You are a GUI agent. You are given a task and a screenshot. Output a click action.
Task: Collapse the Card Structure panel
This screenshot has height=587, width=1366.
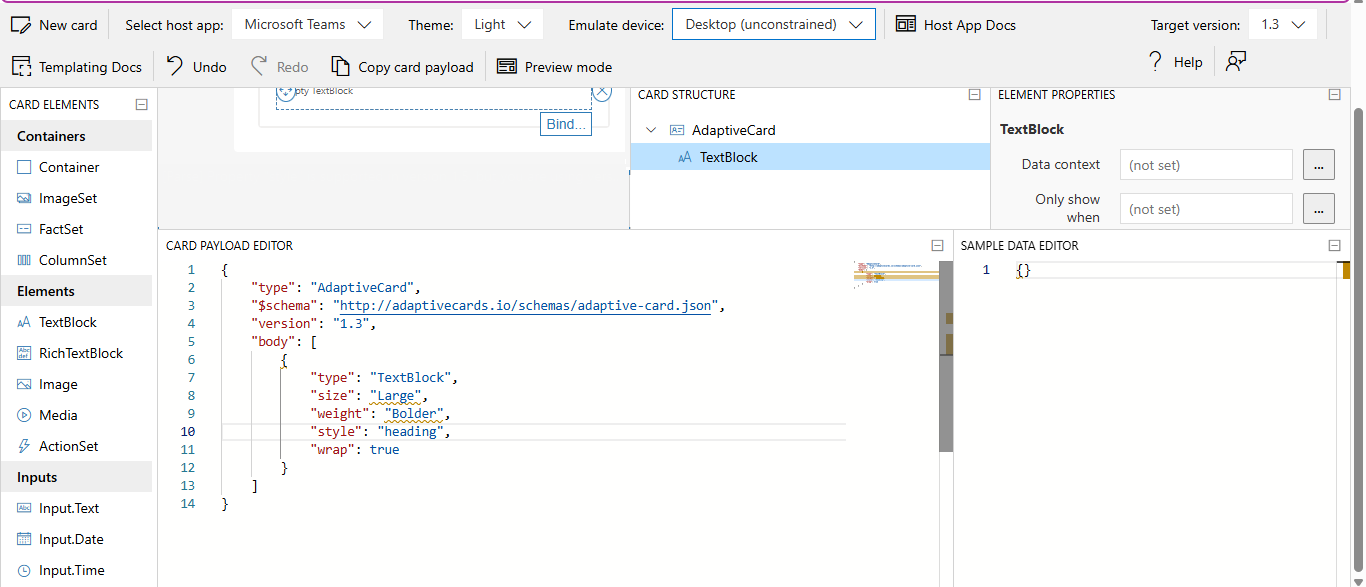(x=974, y=95)
